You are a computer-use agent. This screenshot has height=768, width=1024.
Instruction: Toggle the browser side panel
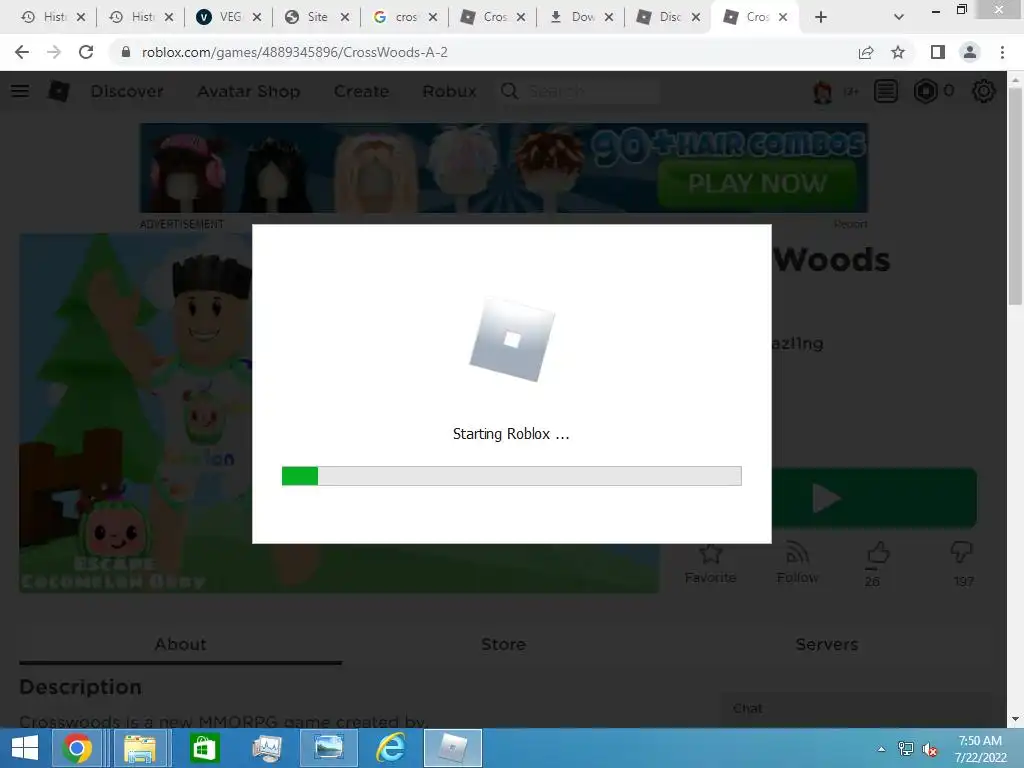click(x=938, y=52)
